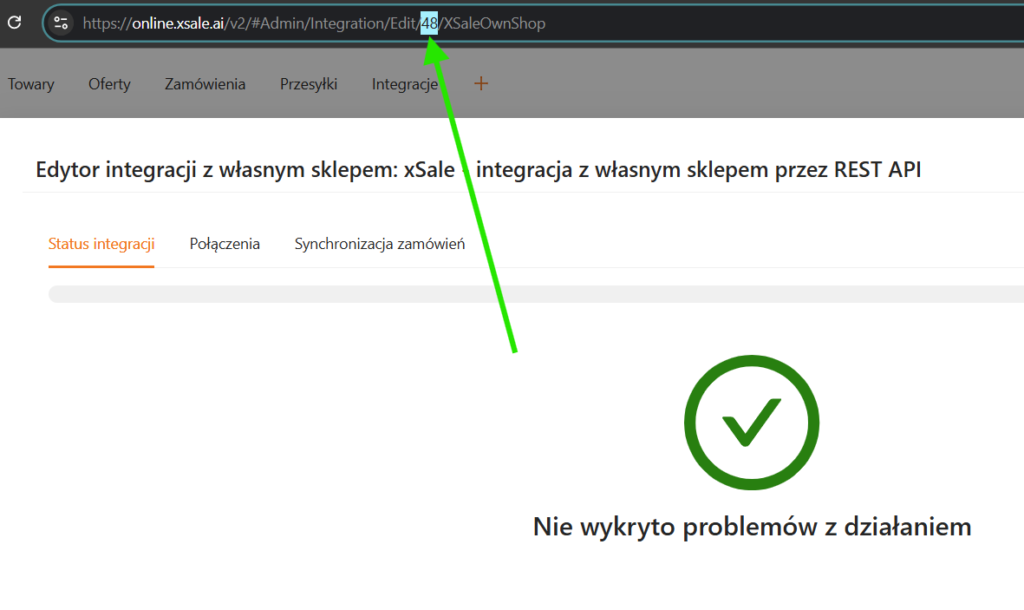The width and height of the screenshot is (1024, 610).
Task: Click XSaleOwnShop at the URL's end
Action: tap(495, 23)
